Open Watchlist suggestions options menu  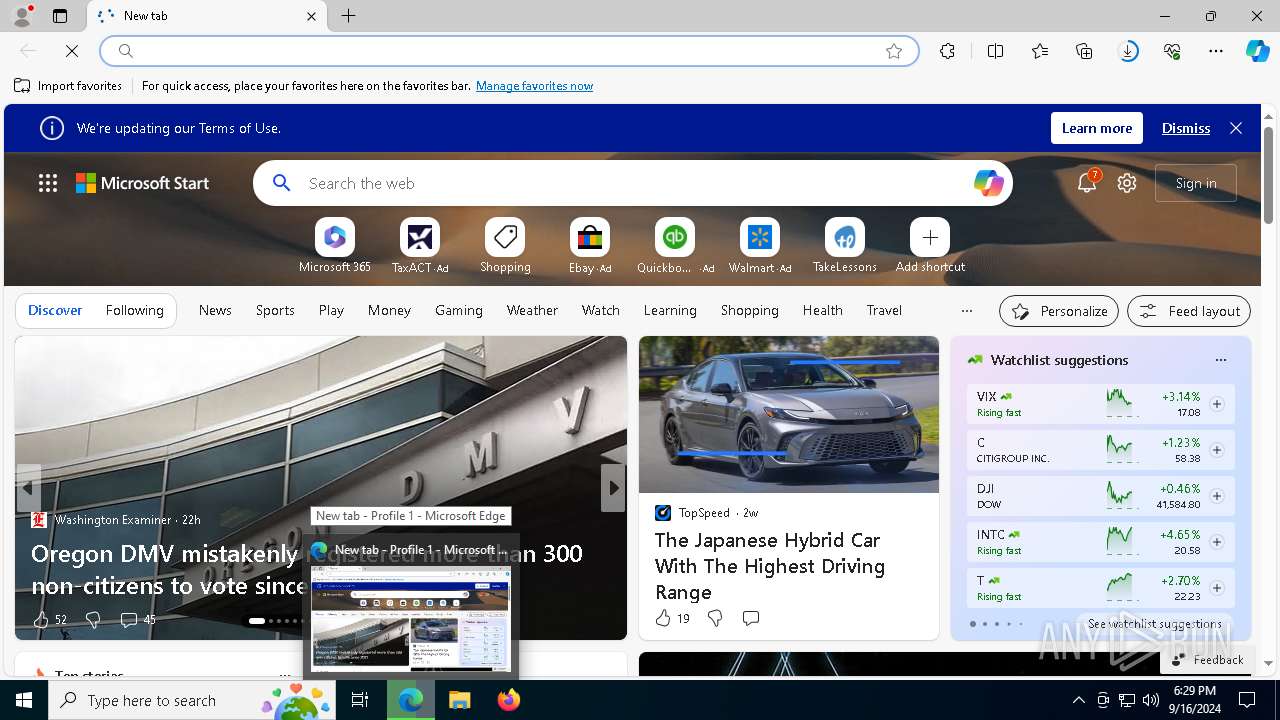[1220, 360]
